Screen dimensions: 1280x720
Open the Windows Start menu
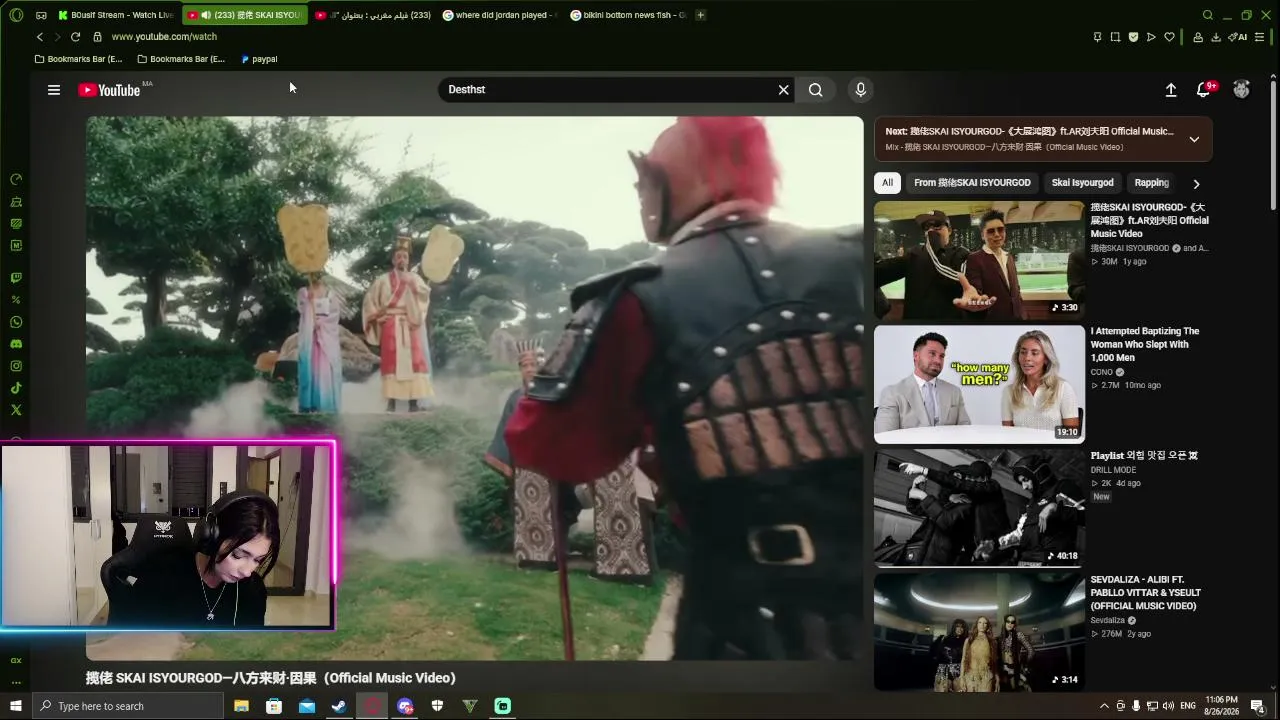point(16,706)
